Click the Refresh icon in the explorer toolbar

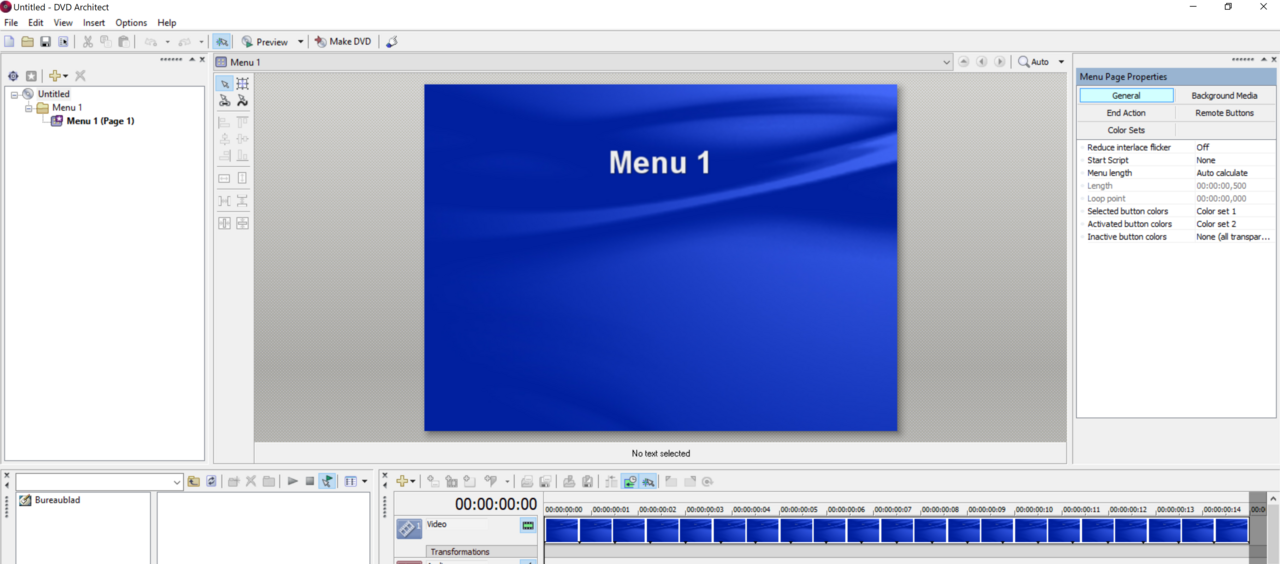click(x=211, y=481)
